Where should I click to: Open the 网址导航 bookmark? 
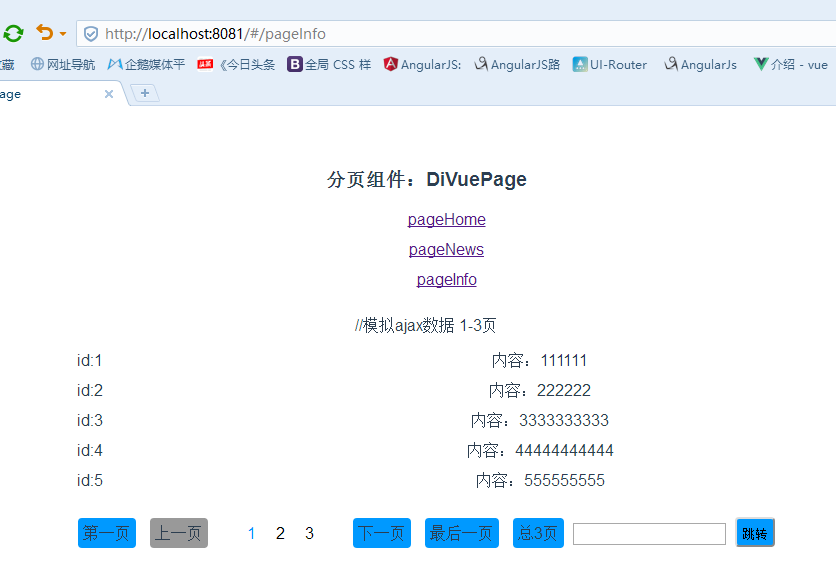[63, 65]
